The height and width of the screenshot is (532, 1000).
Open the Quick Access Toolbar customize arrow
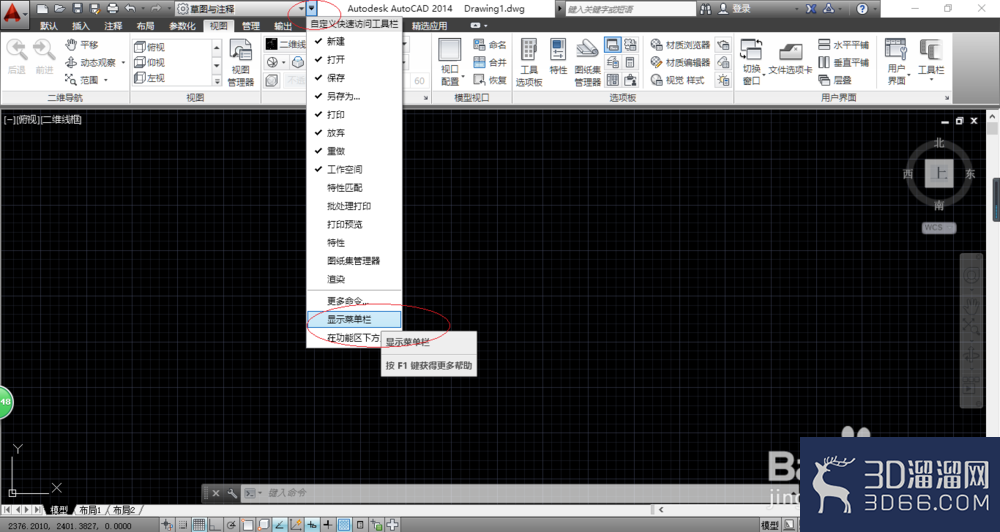[x=311, y=8]
